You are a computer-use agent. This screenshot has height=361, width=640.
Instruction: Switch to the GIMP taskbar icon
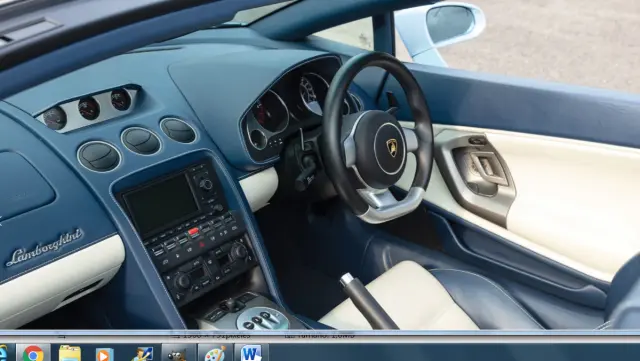[x=177, y=354]
